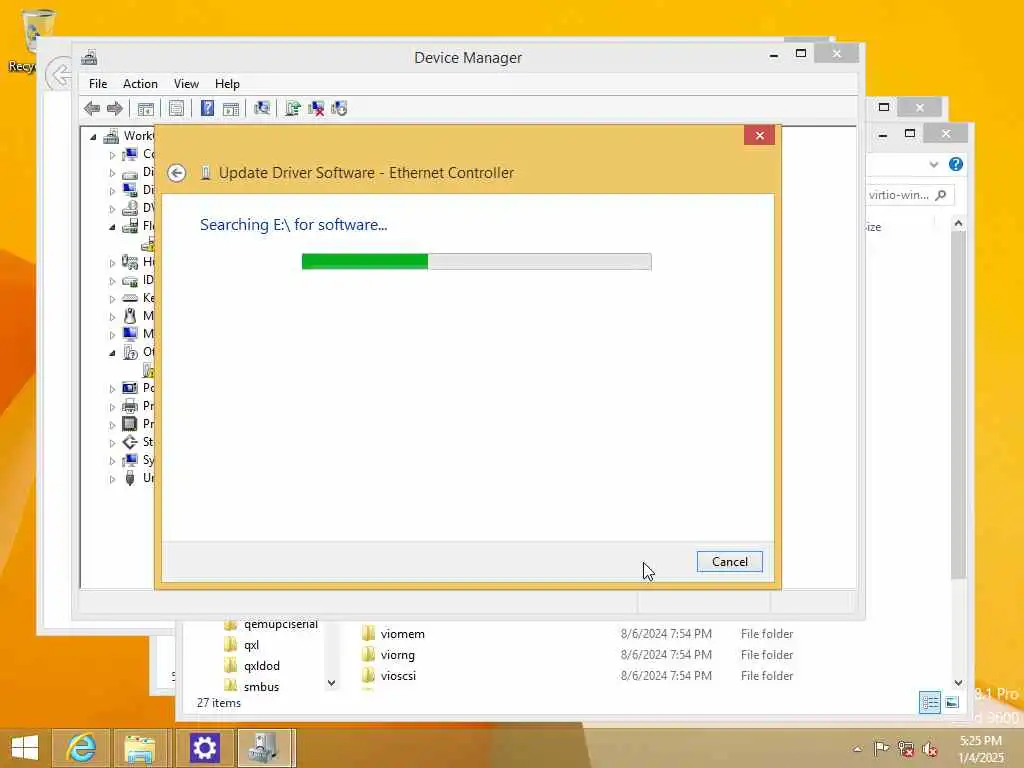Show hidden tray icons arrow
Screen dimensions: 1024x768
(x=857, y=749)
